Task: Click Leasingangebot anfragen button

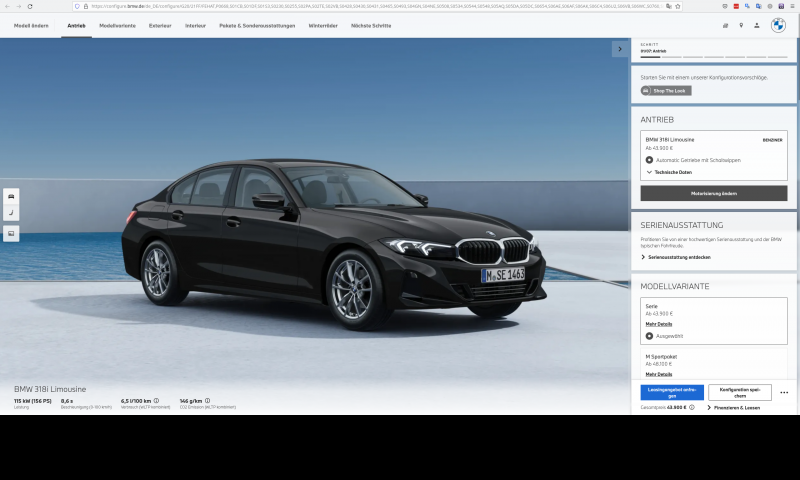Action: click(x=672, y=392)
